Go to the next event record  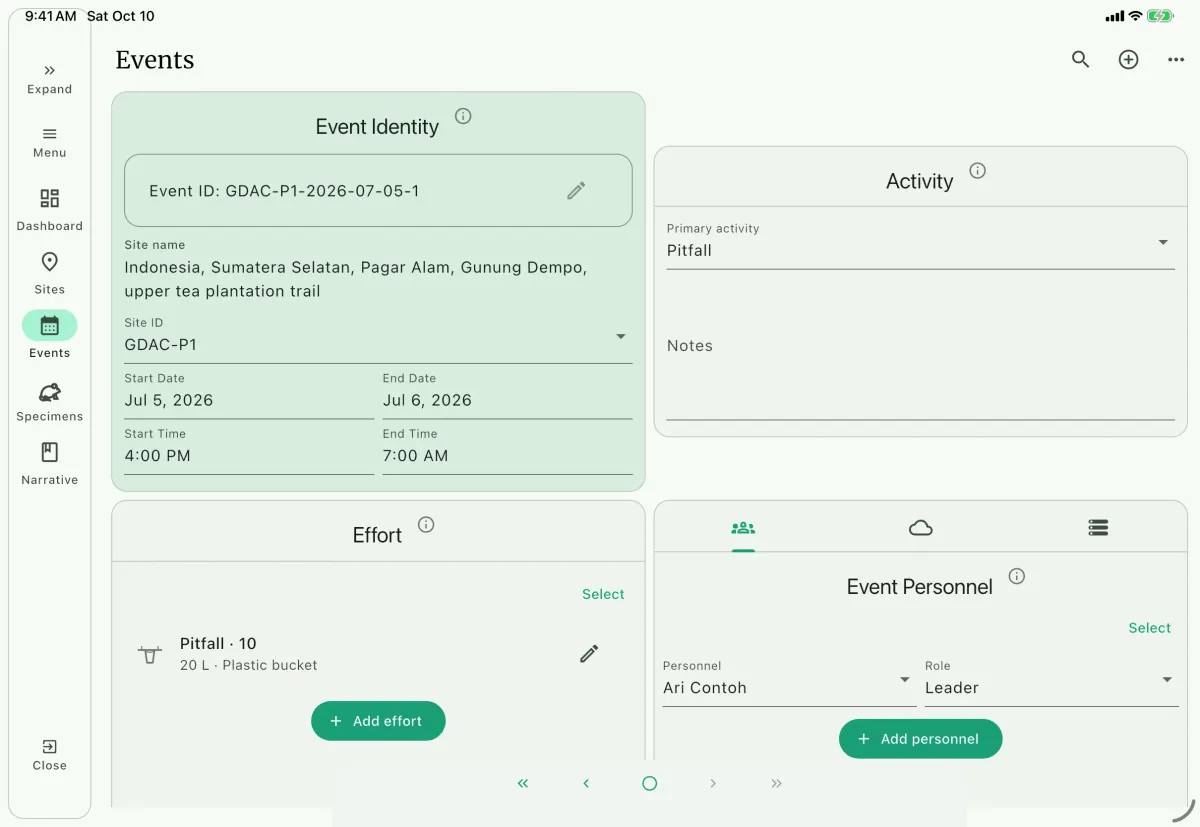click(713, 784)
